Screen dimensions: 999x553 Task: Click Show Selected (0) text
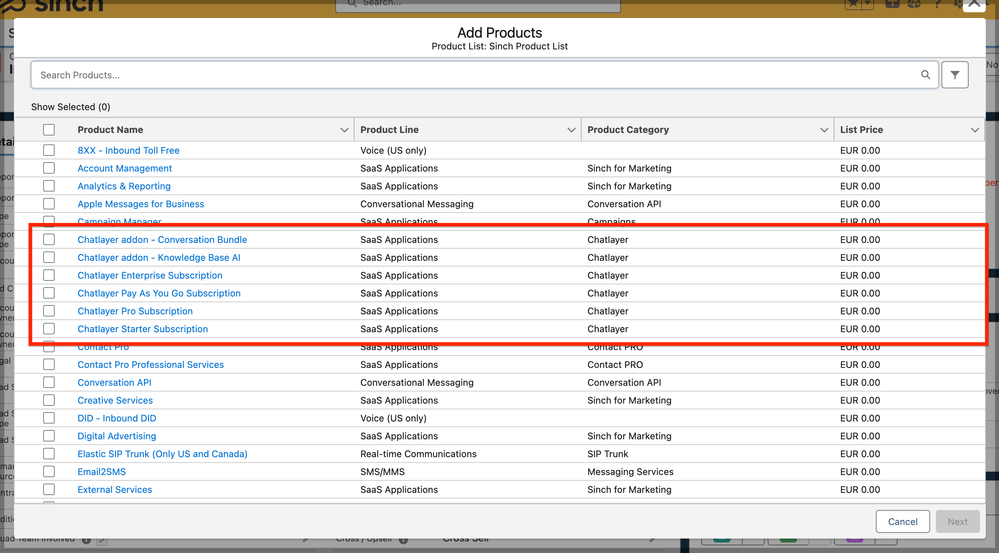coord(71,107)
